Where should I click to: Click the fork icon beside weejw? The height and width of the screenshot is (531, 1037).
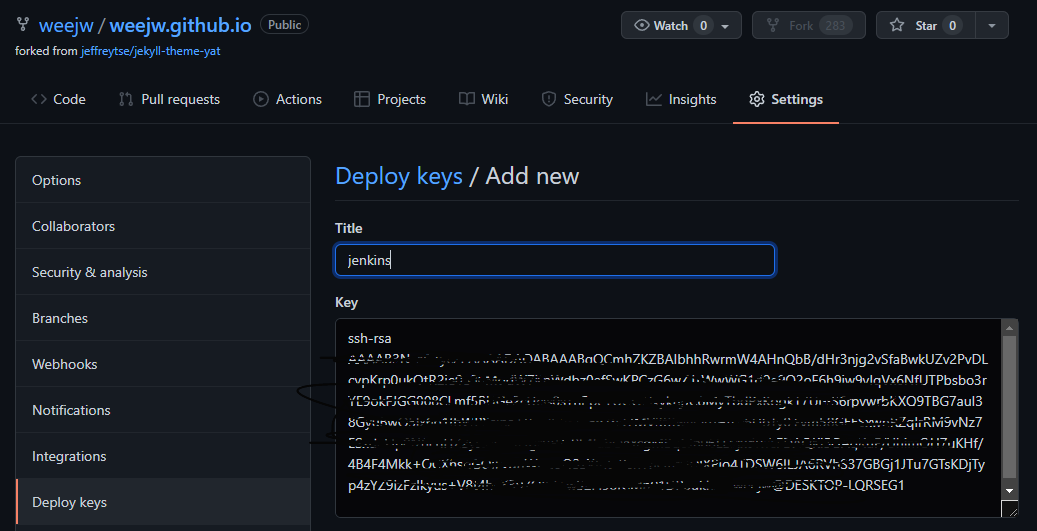(x=23, y=25)
